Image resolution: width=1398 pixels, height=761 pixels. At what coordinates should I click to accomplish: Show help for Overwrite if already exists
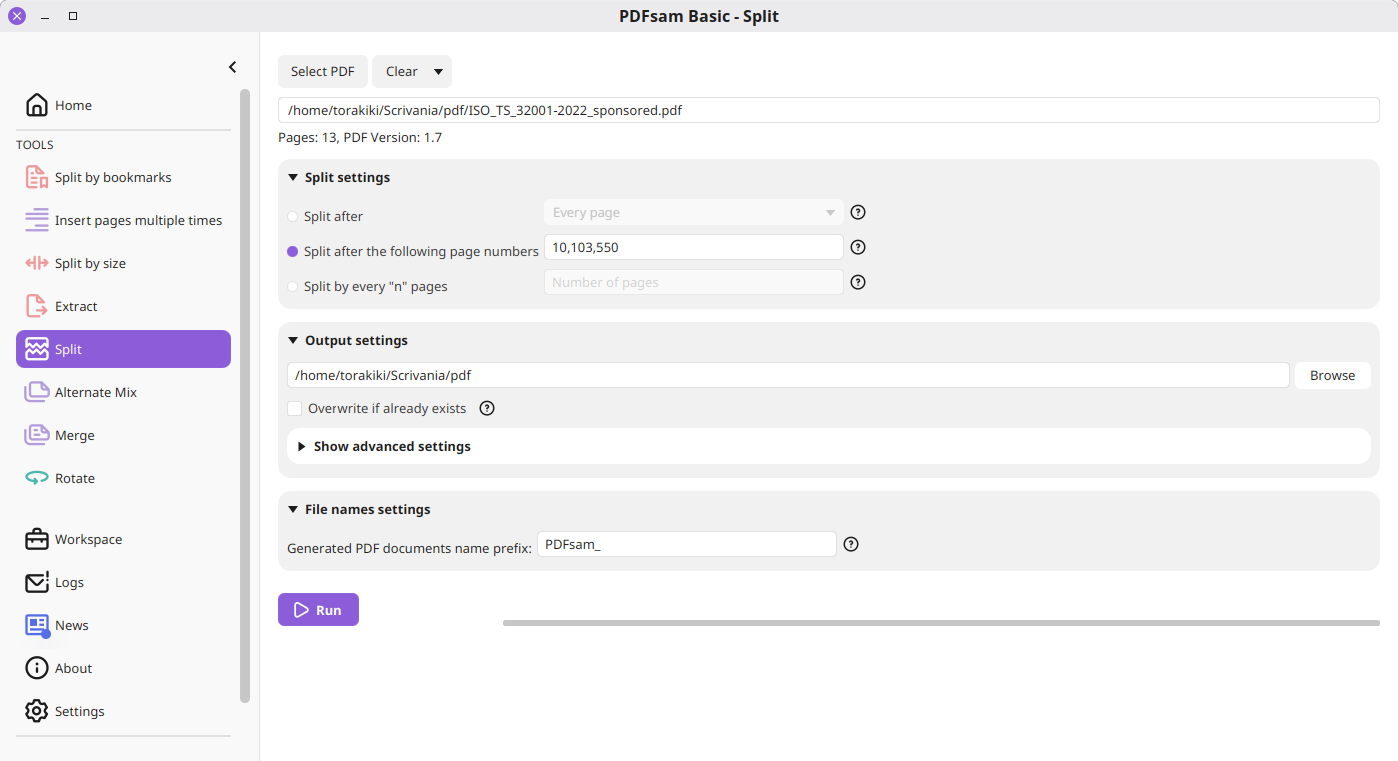tap(487, 408)
